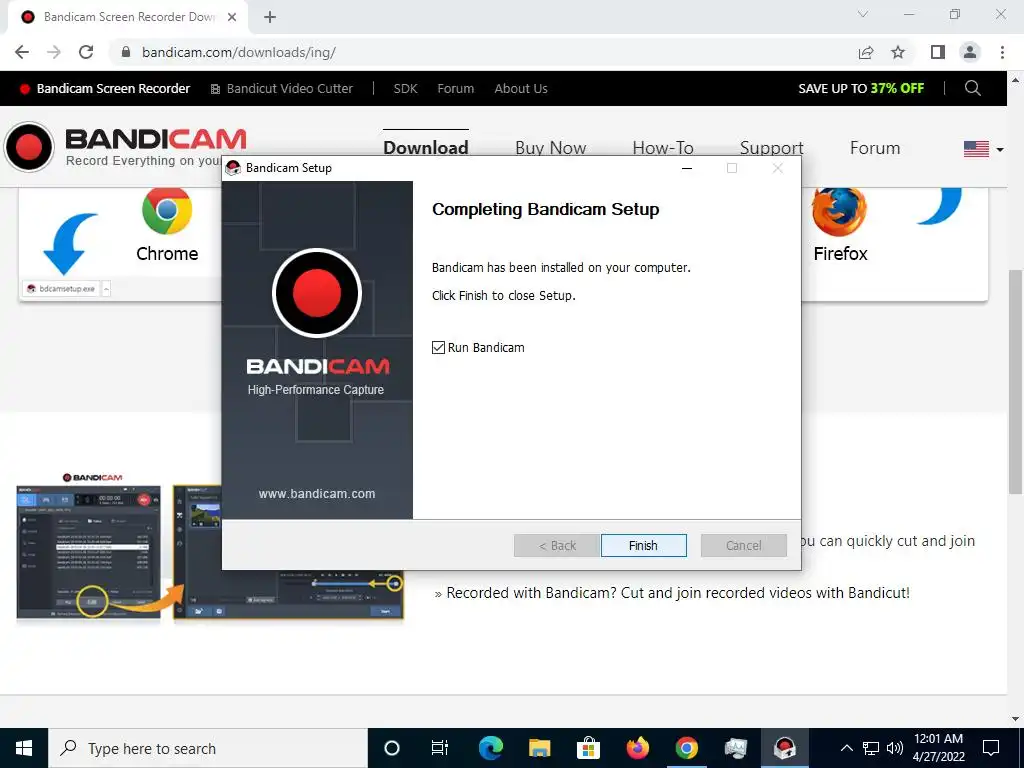Open the volume speaker tray icon
Viewport: 1024px width, 768px height.
[895, 748]
